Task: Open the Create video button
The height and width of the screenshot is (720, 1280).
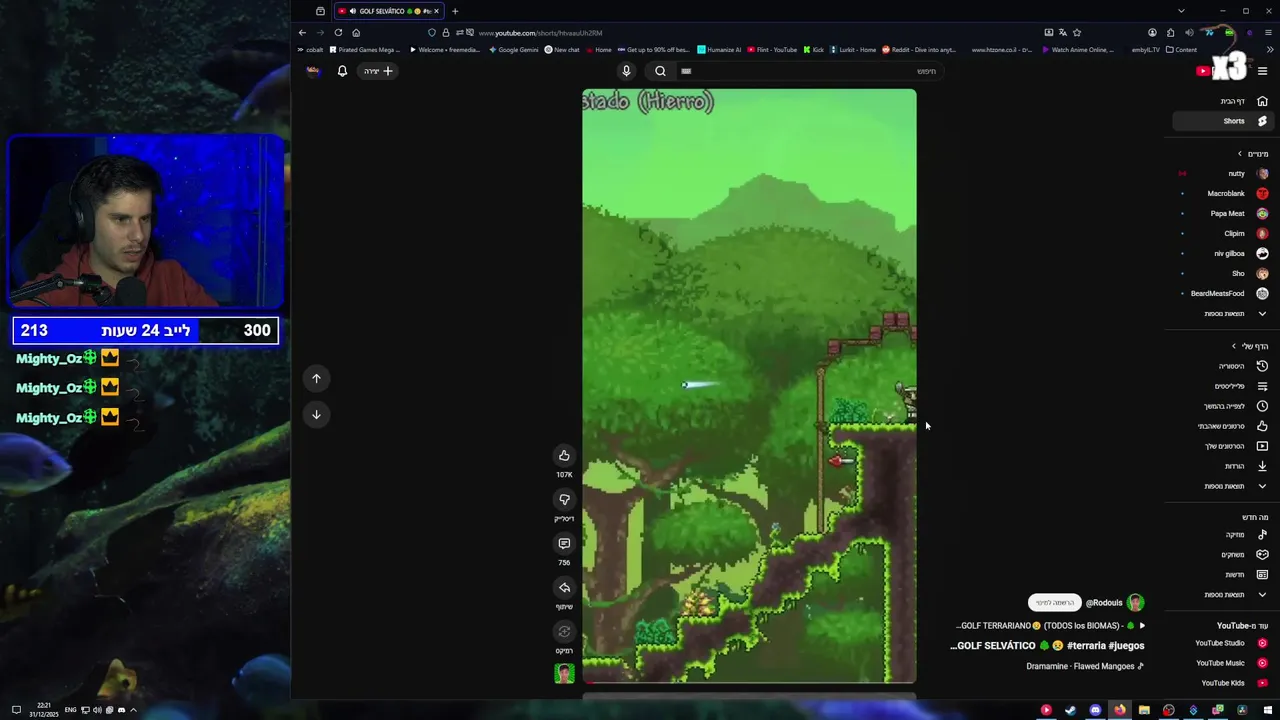Action: (379, 71)
